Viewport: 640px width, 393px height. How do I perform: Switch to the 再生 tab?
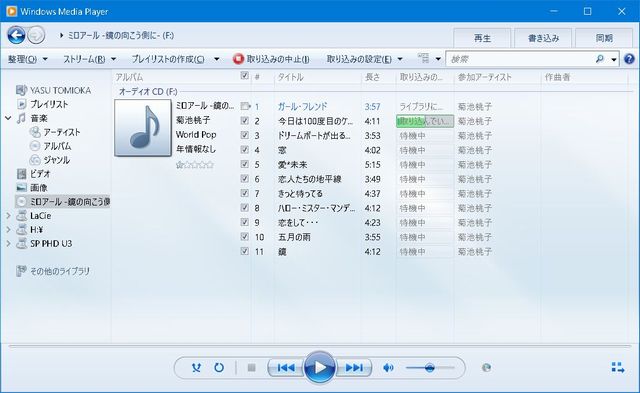[482, 38]
